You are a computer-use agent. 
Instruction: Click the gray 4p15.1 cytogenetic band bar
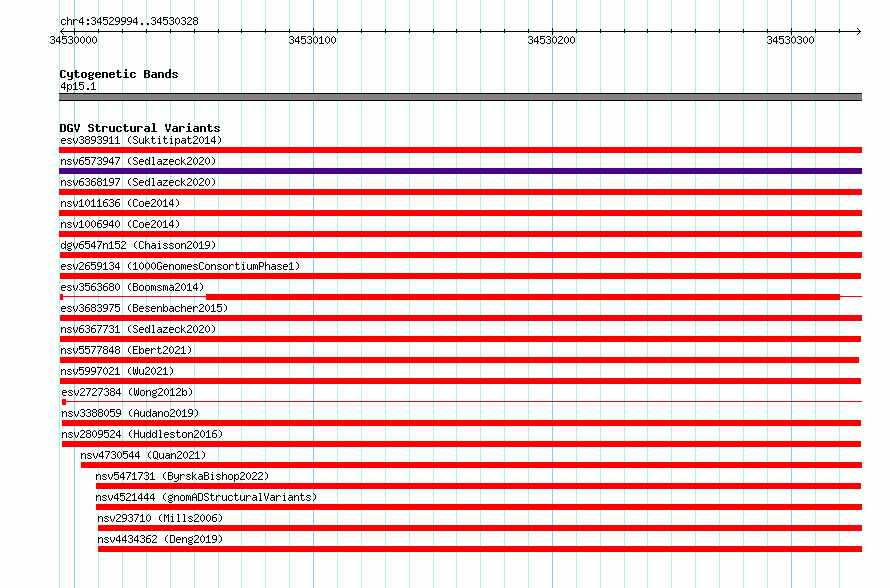click(460, 97)
